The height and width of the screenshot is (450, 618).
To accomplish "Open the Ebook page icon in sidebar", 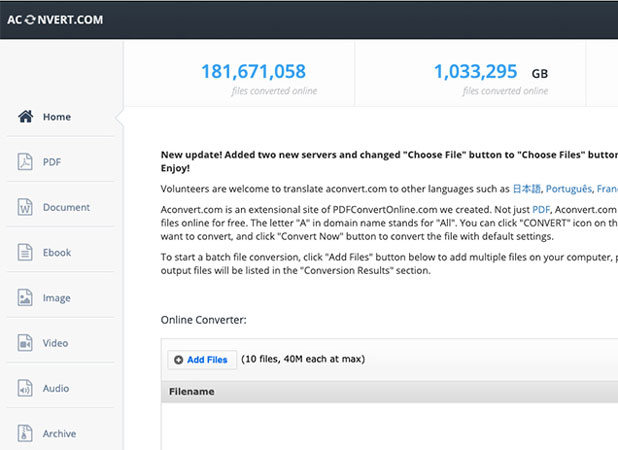I will click(x=26, y=253).
